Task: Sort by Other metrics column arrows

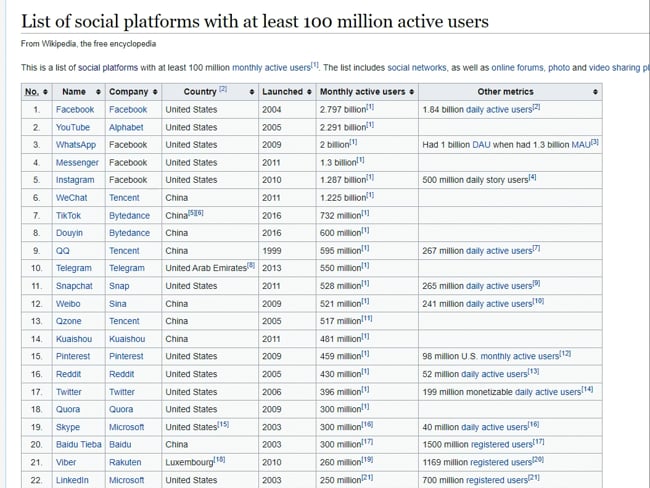Action: point(595,92)
